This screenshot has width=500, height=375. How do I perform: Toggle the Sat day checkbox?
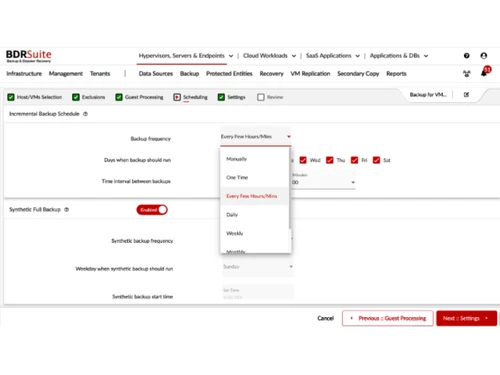point(376,160)
